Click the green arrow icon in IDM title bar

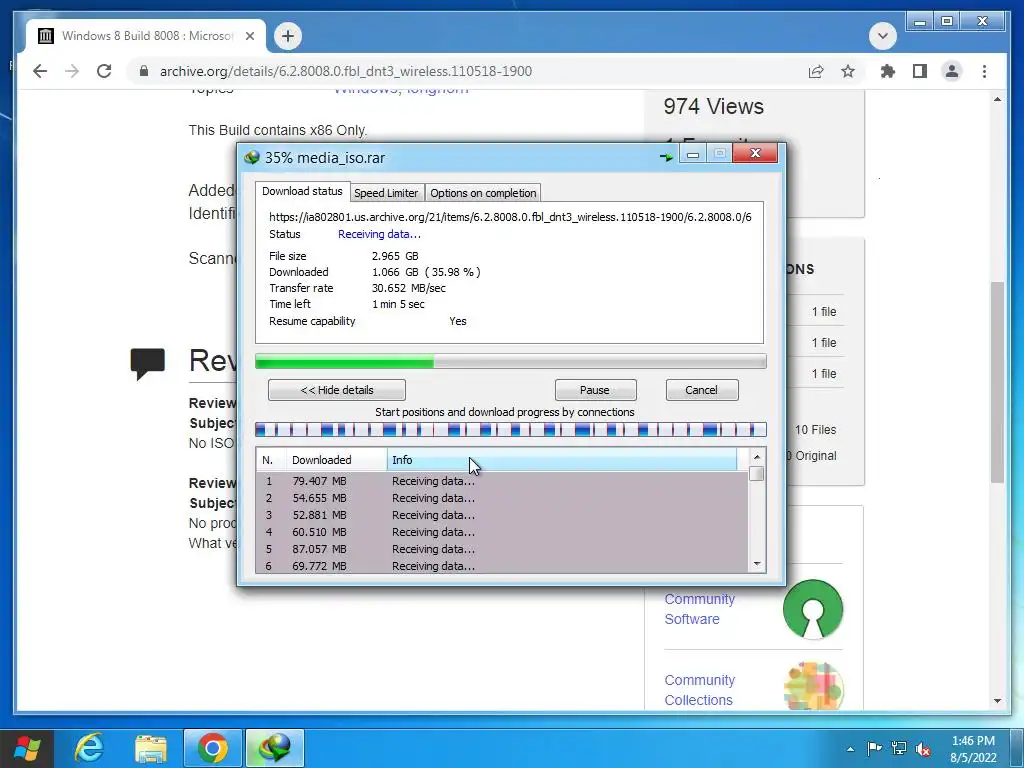tap(666, 157)
